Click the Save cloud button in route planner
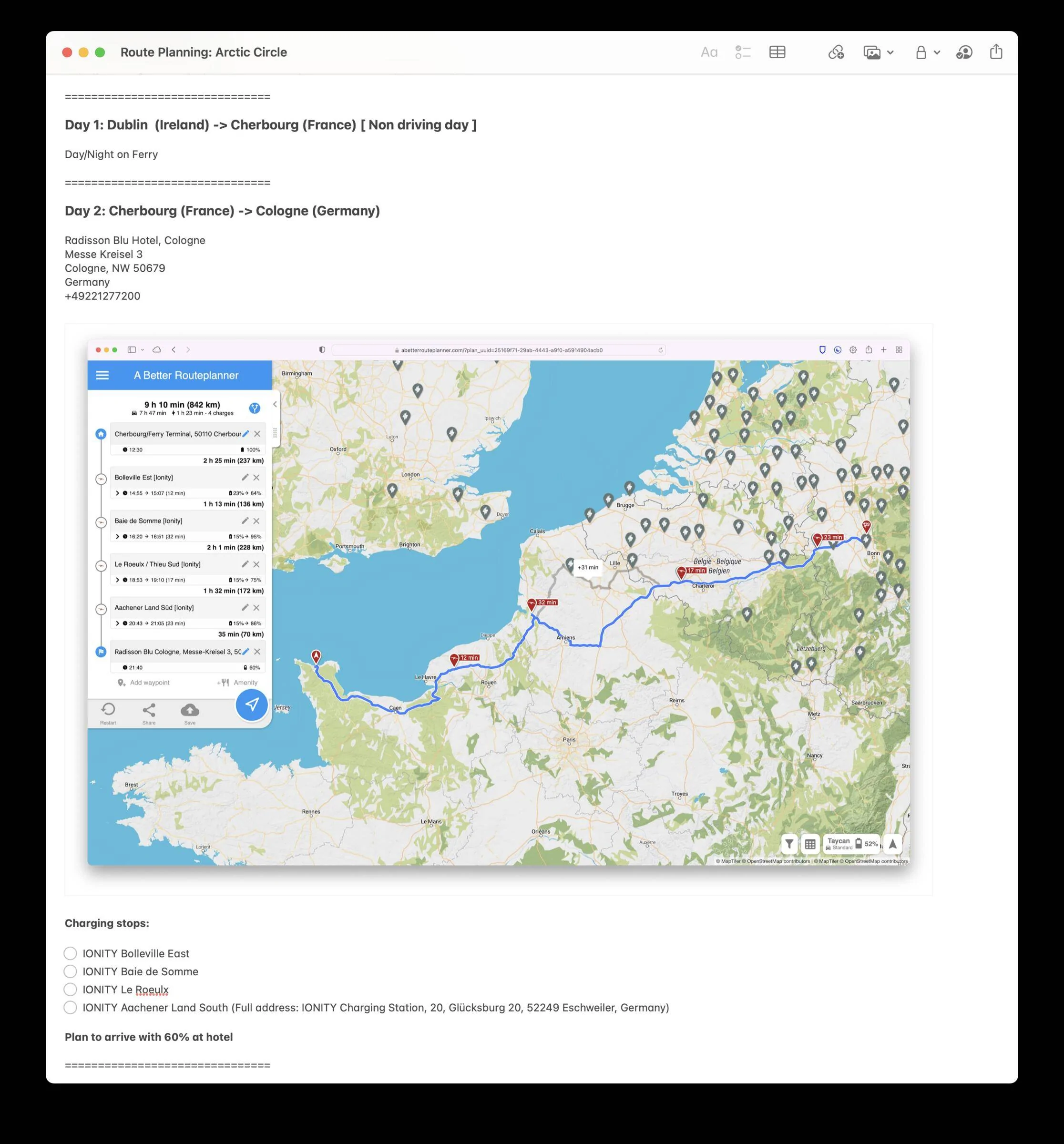The image size is (1064, 1144). click(x=190, y=714)
